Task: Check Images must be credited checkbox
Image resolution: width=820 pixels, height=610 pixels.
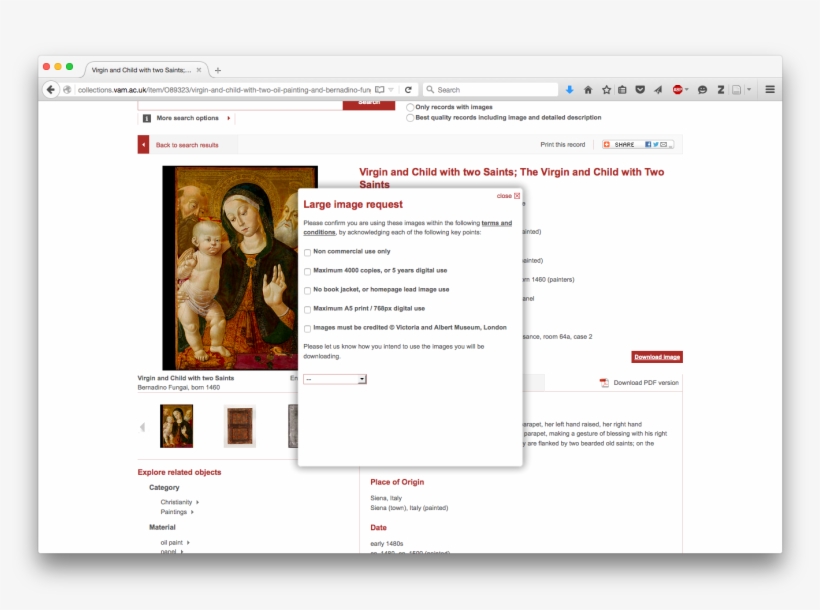Action: point(308,329)
